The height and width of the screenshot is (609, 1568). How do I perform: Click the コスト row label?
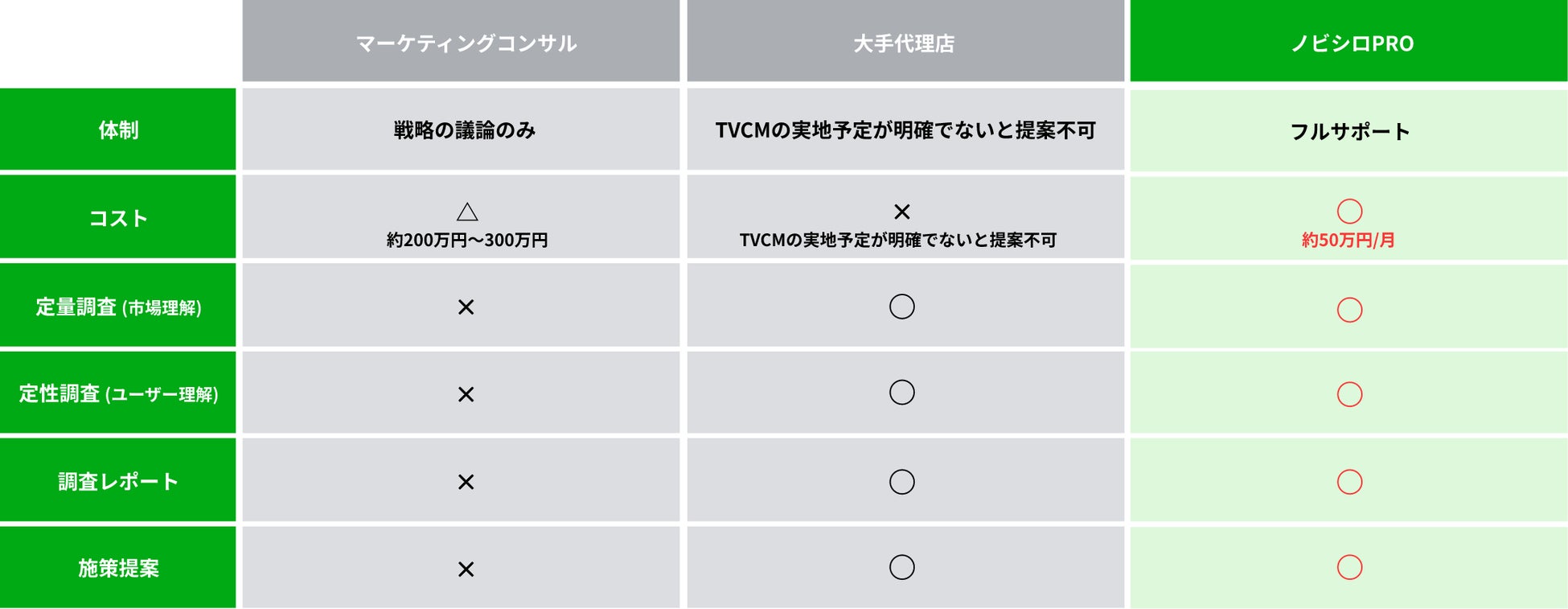pos(118,218)
